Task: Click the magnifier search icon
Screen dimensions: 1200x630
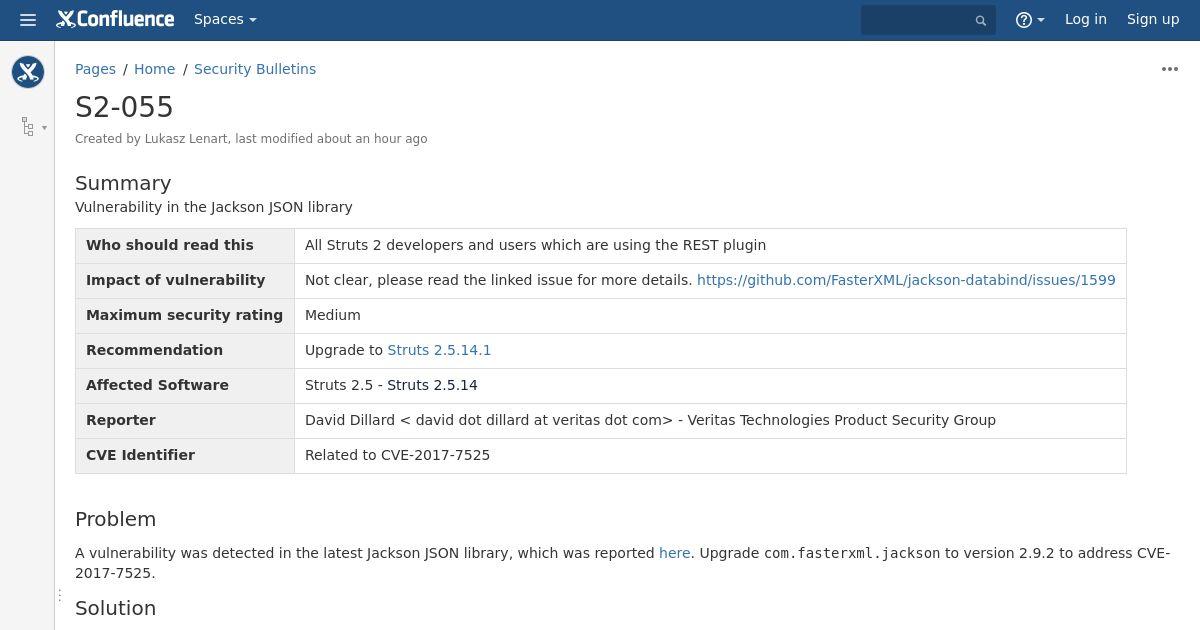Action: pos(981,20)
